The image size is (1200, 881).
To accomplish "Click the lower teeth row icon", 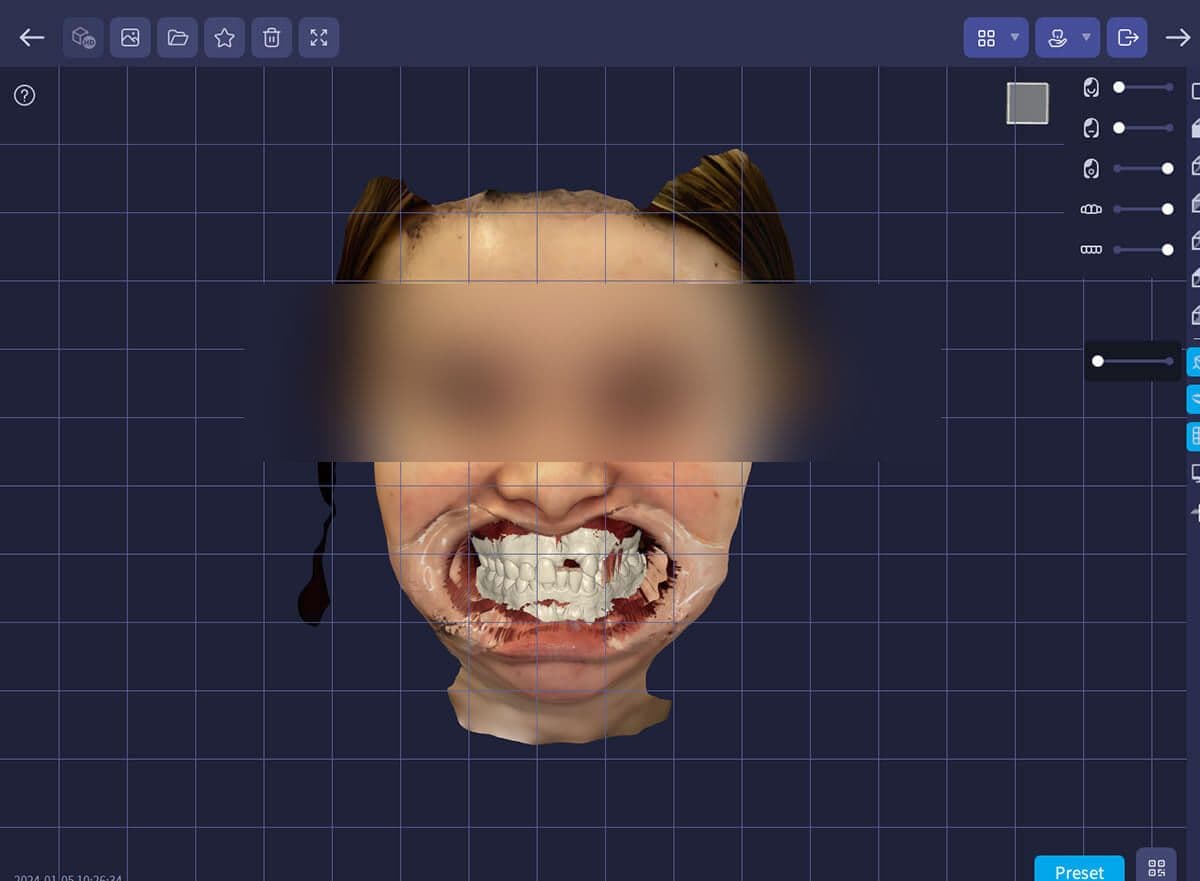I will click(1091, 249).
